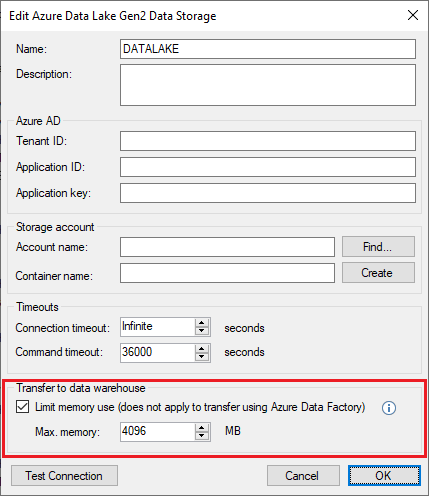Increase Command timeout with up arrow
Image resolution: width=429 pixels, height=496 pixels.
pyautogui.click(x=202, y=349)
